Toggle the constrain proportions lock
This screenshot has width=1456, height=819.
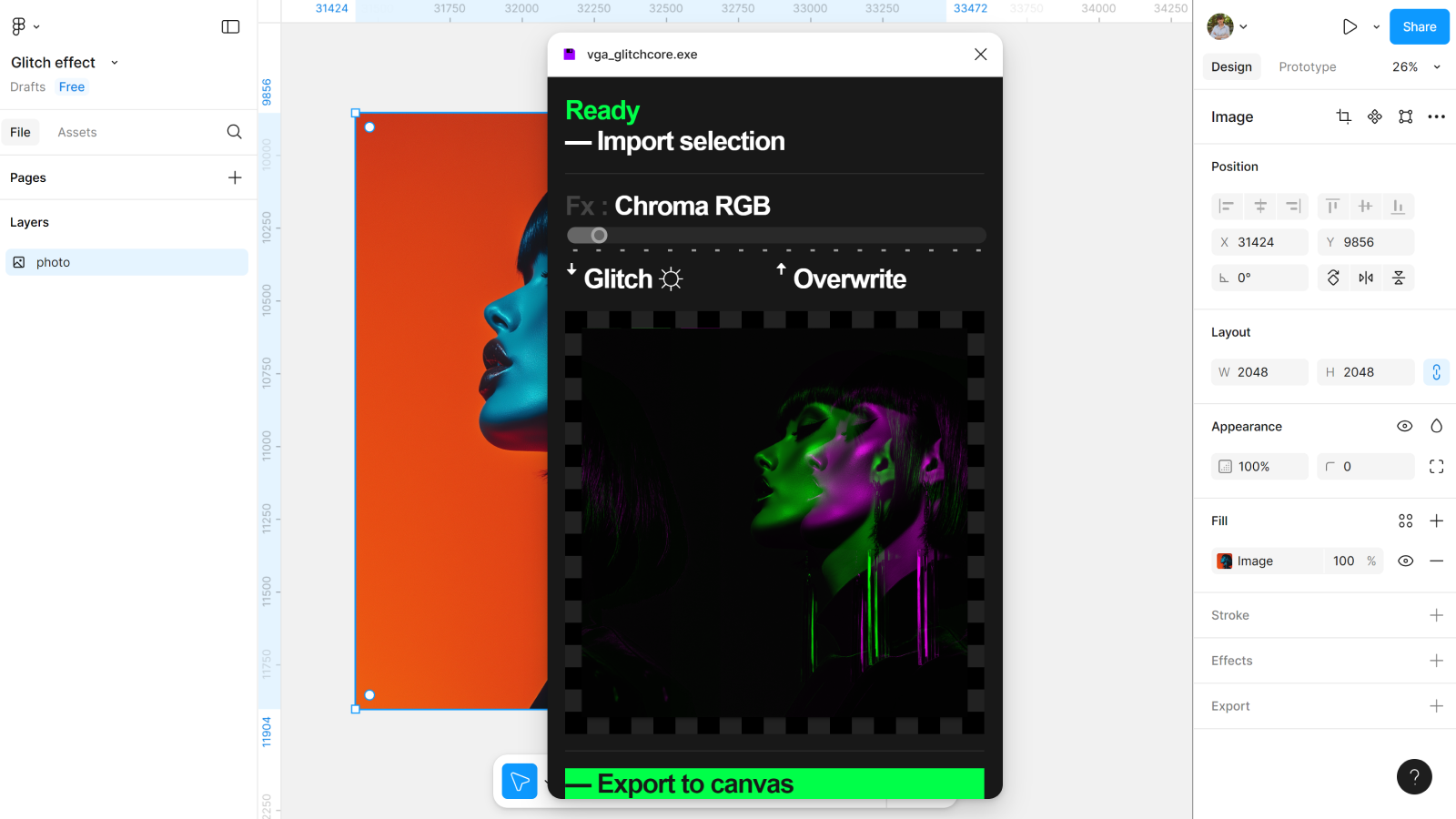coord(1436,372)
